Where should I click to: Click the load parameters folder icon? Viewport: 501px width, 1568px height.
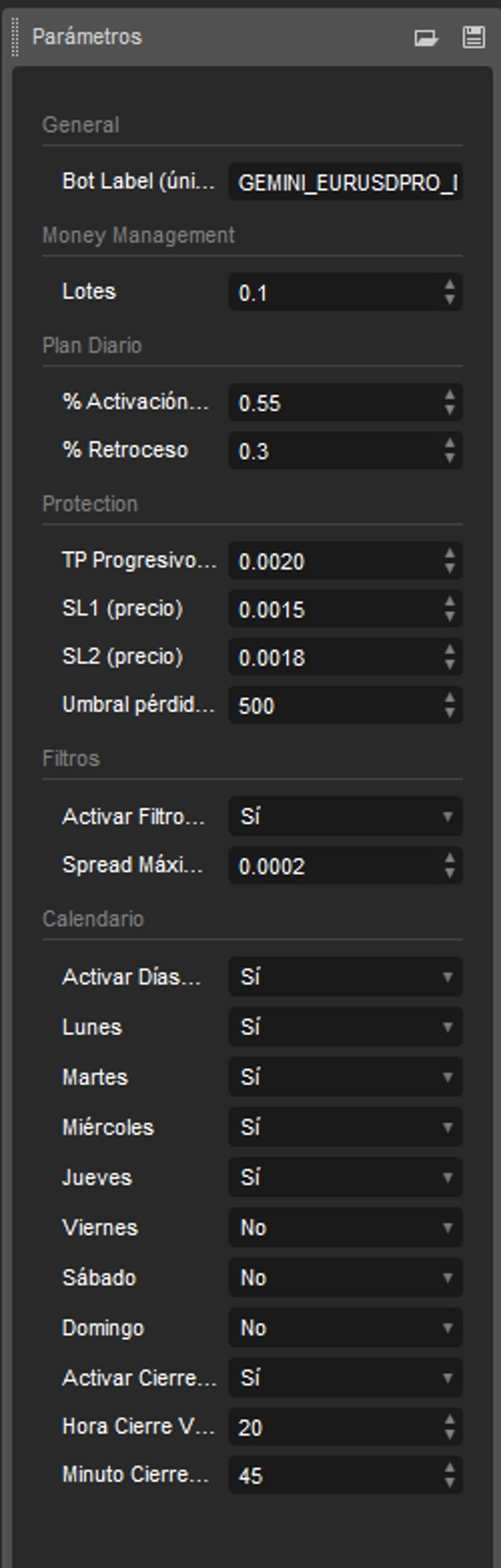point(426,38)
